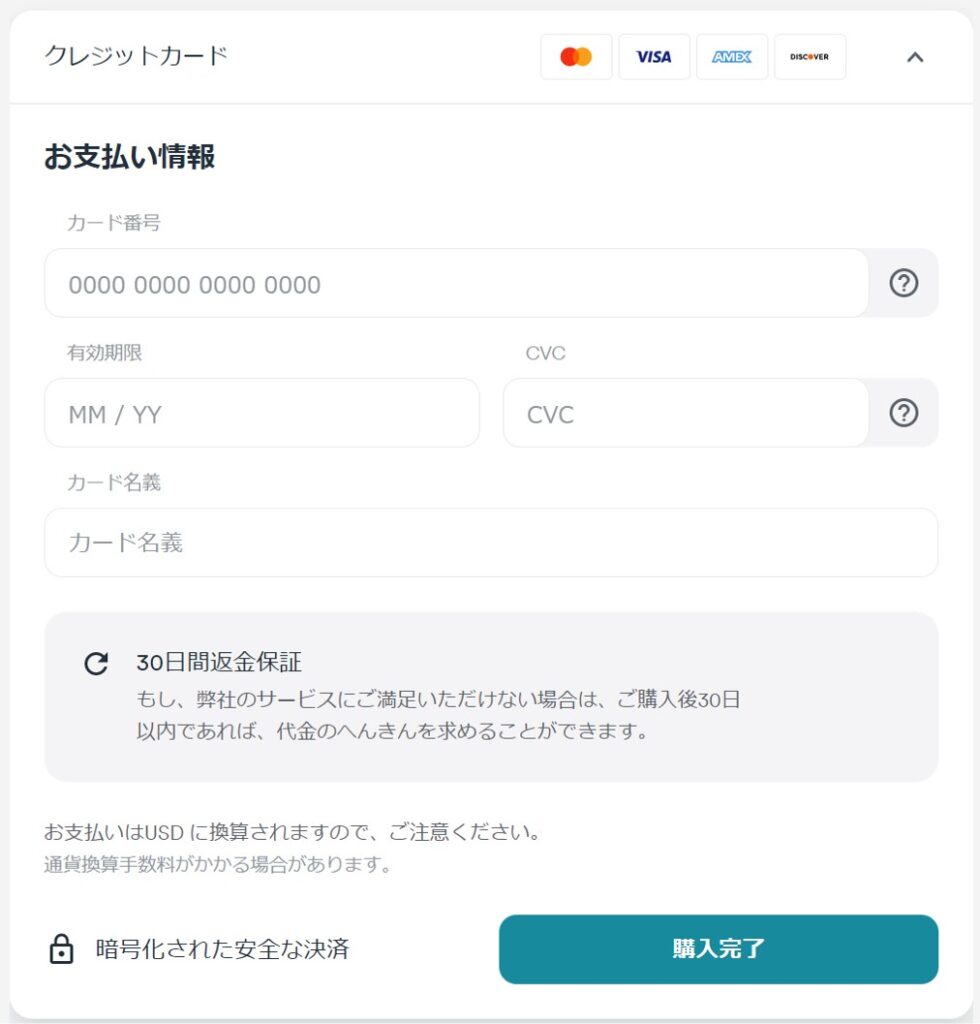Select the DISCOVER card icon

(x=810, y=57)
